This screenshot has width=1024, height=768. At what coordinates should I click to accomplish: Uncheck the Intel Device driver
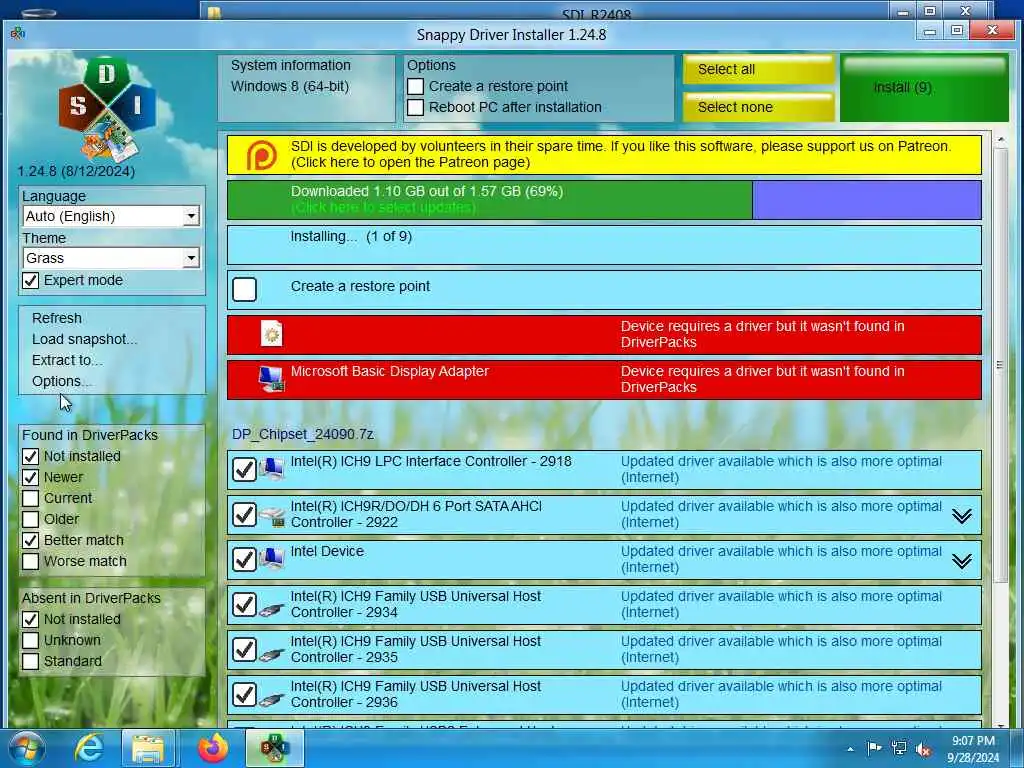[244, 559]
